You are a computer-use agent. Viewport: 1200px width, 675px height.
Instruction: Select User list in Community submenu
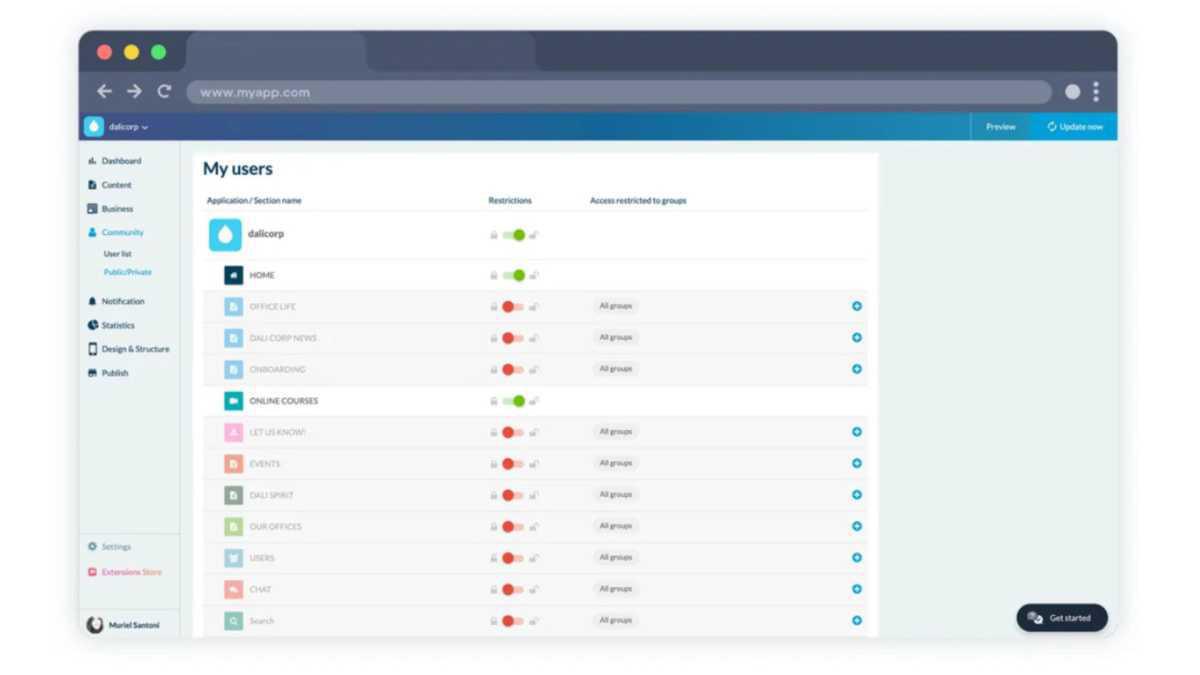[117, 254]
